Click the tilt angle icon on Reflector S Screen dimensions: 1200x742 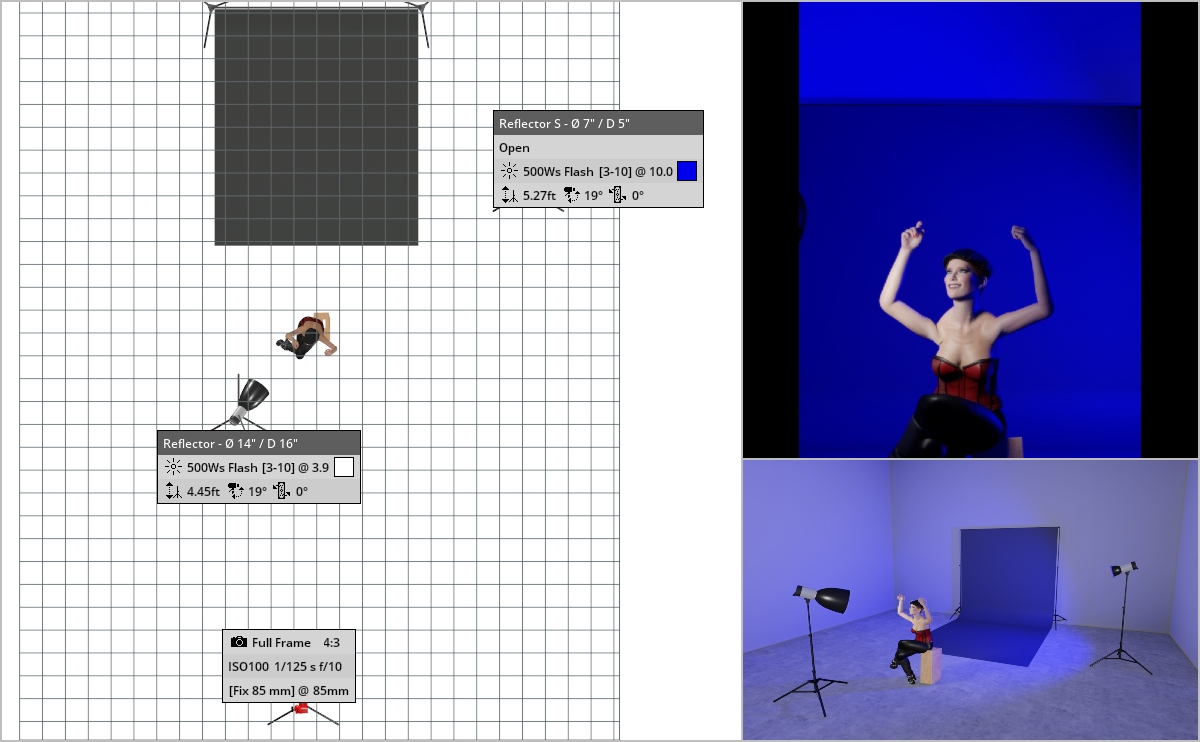[x=571, y=196]
